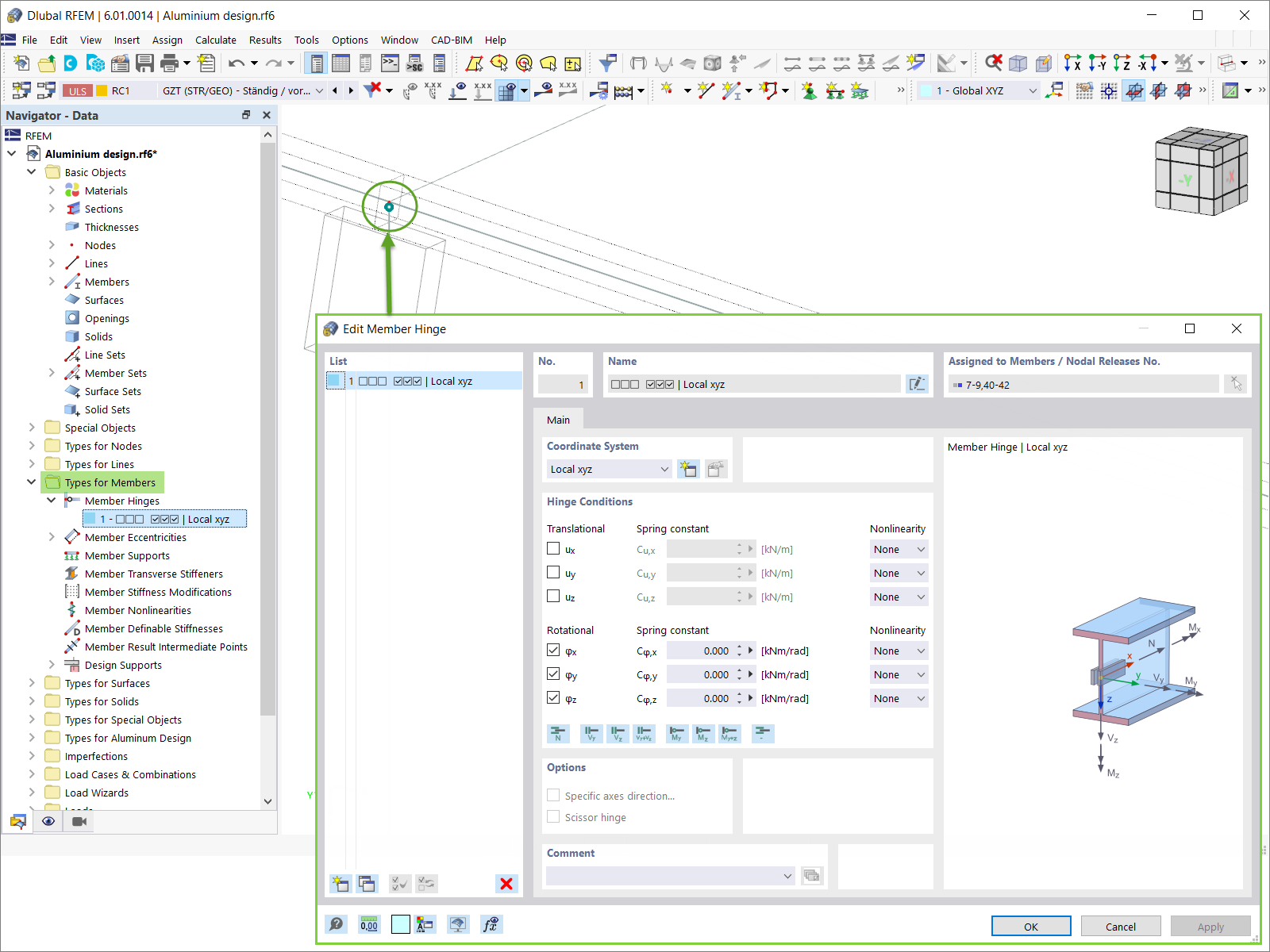Open the File menu
Image resolution: width=1270 pixels, height=952 pixels.
29,40
